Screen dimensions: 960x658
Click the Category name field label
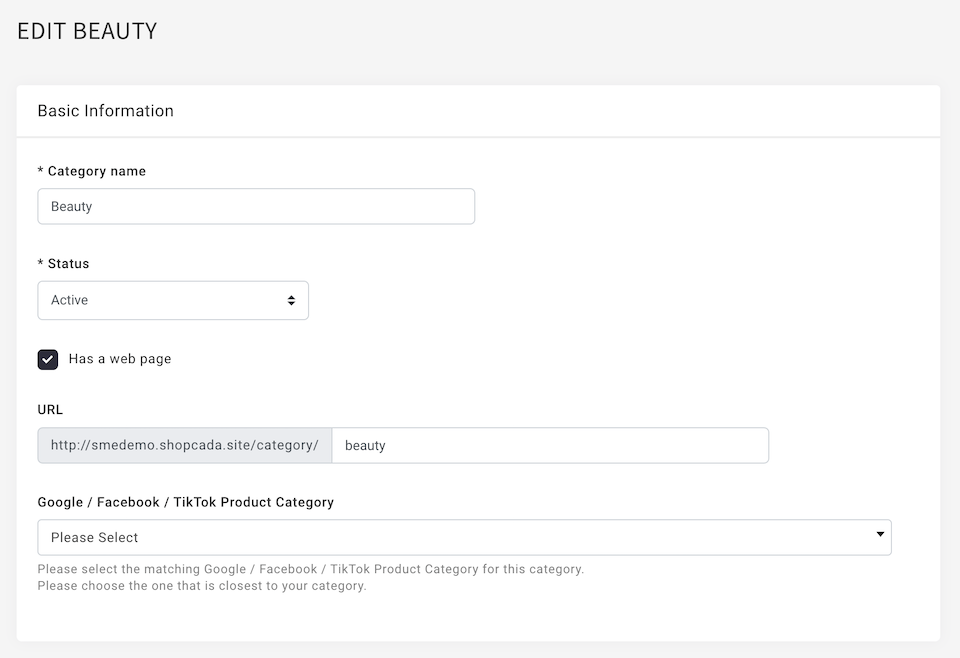(x=97, y=171)
